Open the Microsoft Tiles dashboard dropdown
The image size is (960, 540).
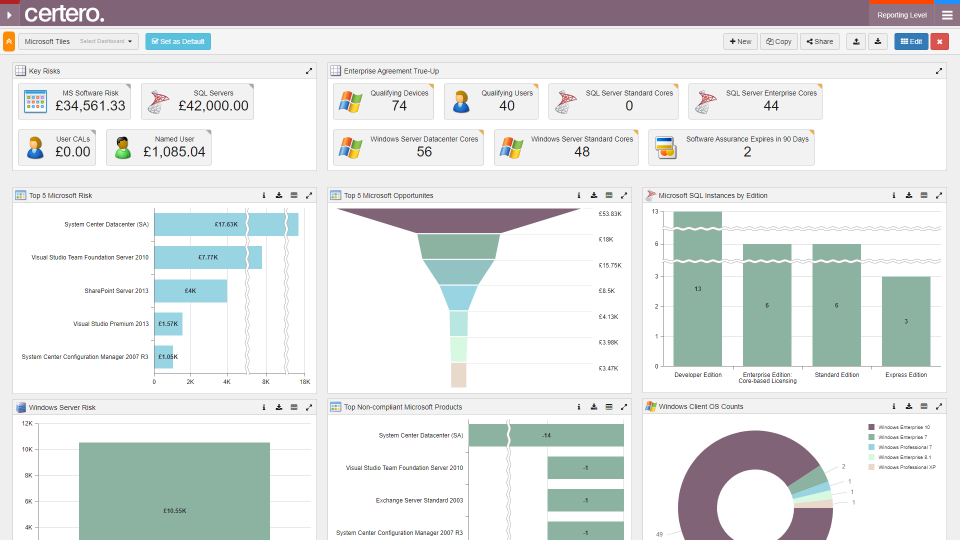[78, 42]
